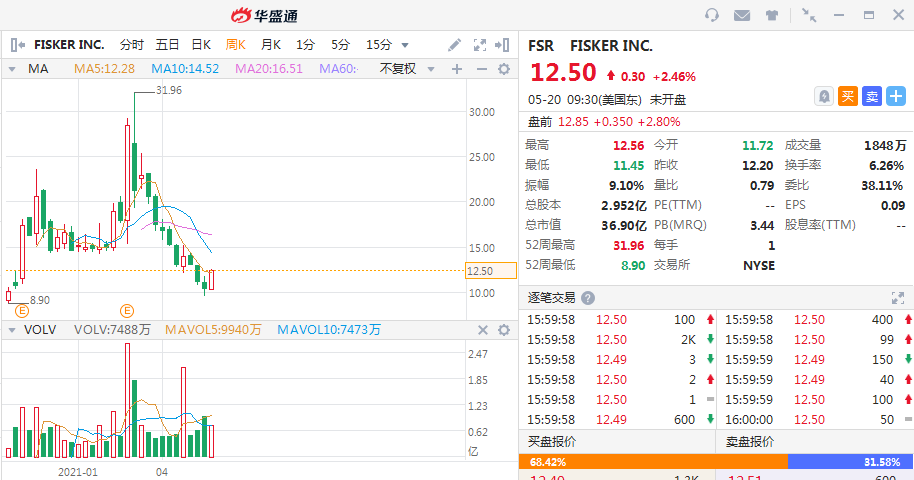Switch to the 5分 chart tab

(x=340, y=45)
